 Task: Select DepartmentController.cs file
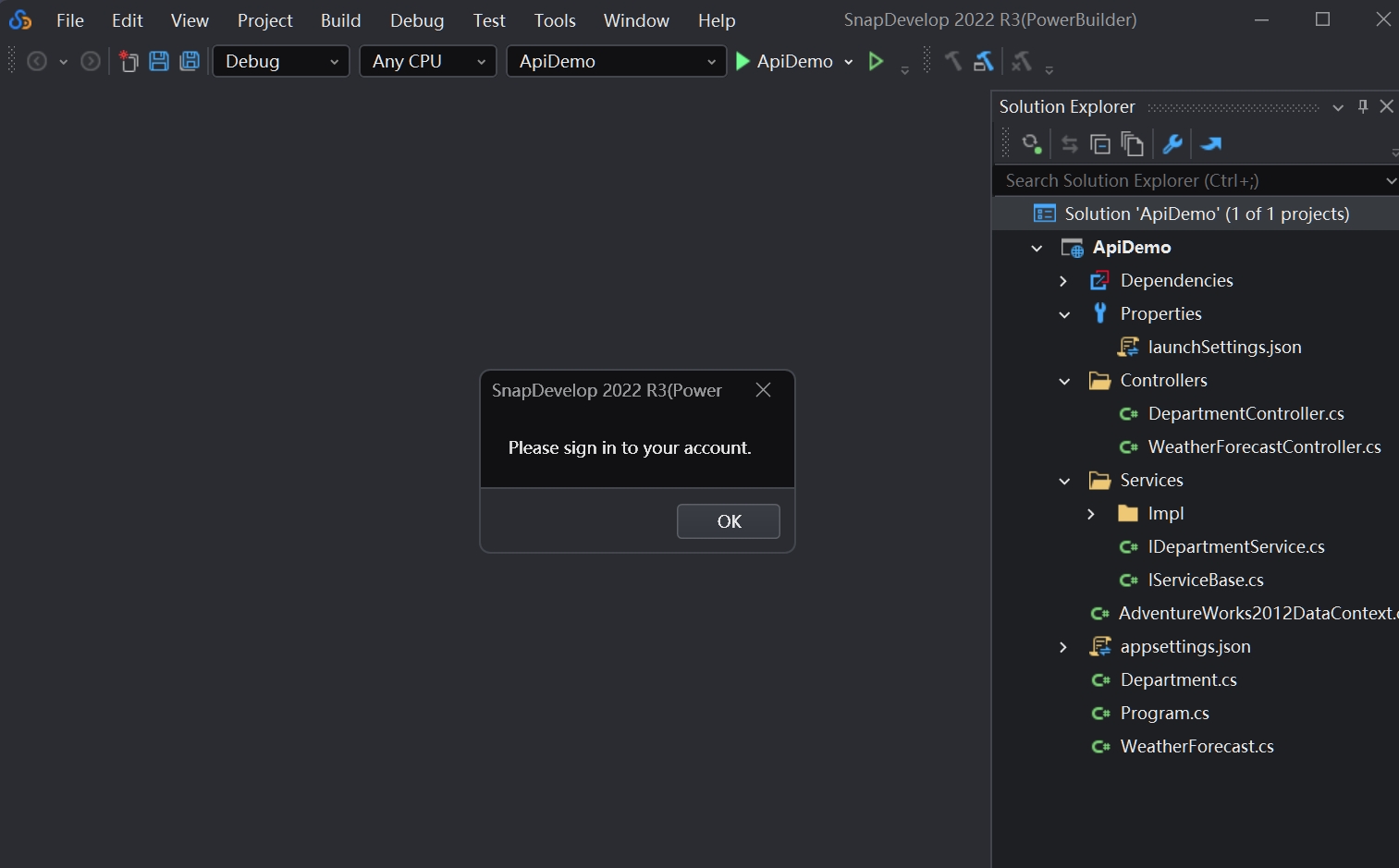point(1246,413)
